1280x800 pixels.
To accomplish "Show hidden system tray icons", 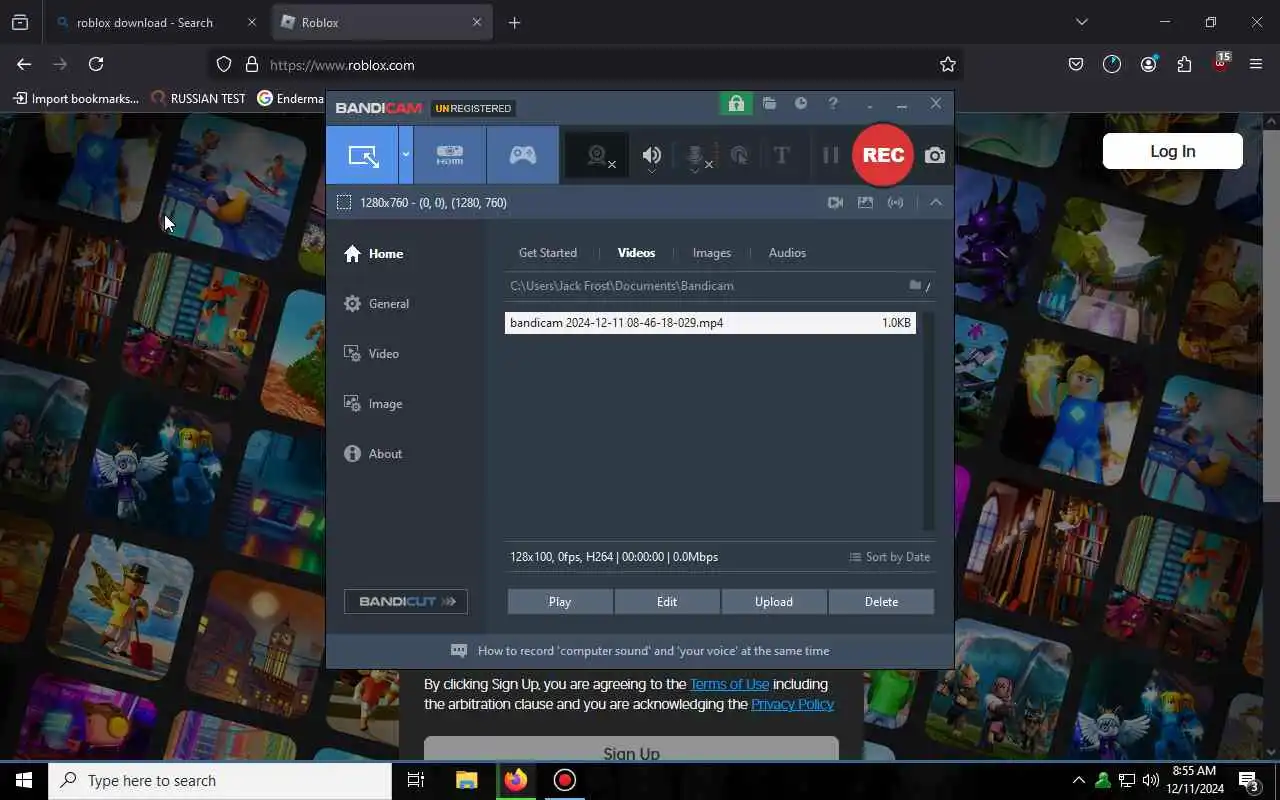I will point(1078,780).
